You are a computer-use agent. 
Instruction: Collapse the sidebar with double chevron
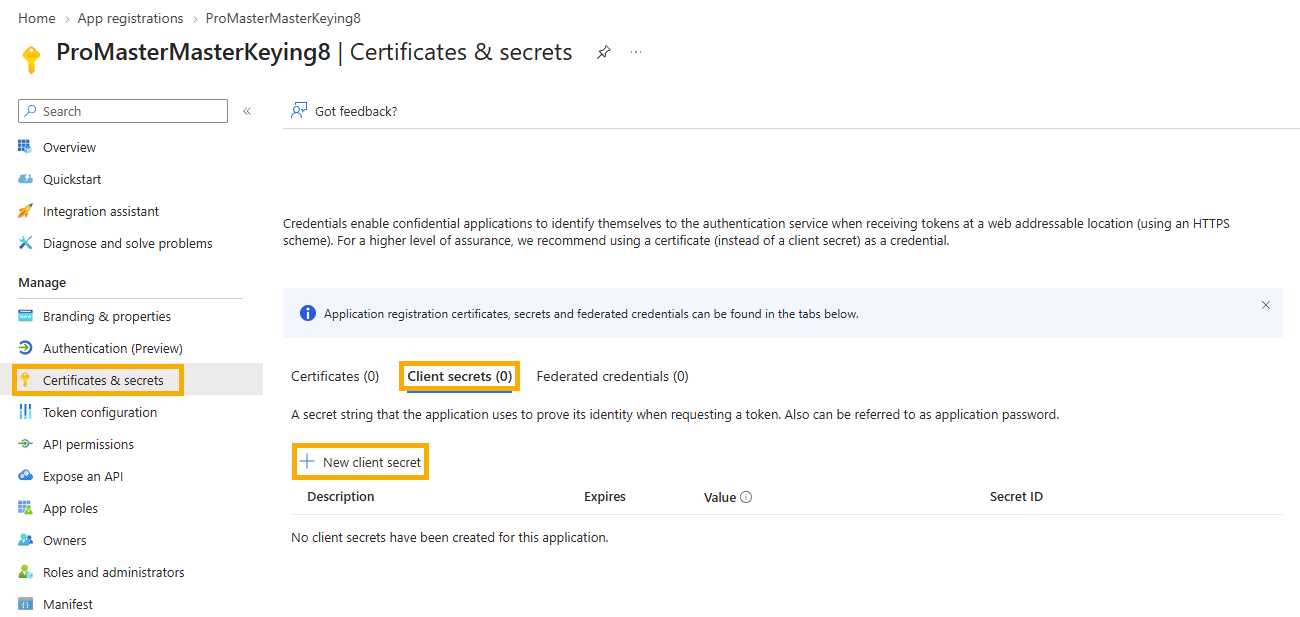click(x=247, y=111)
